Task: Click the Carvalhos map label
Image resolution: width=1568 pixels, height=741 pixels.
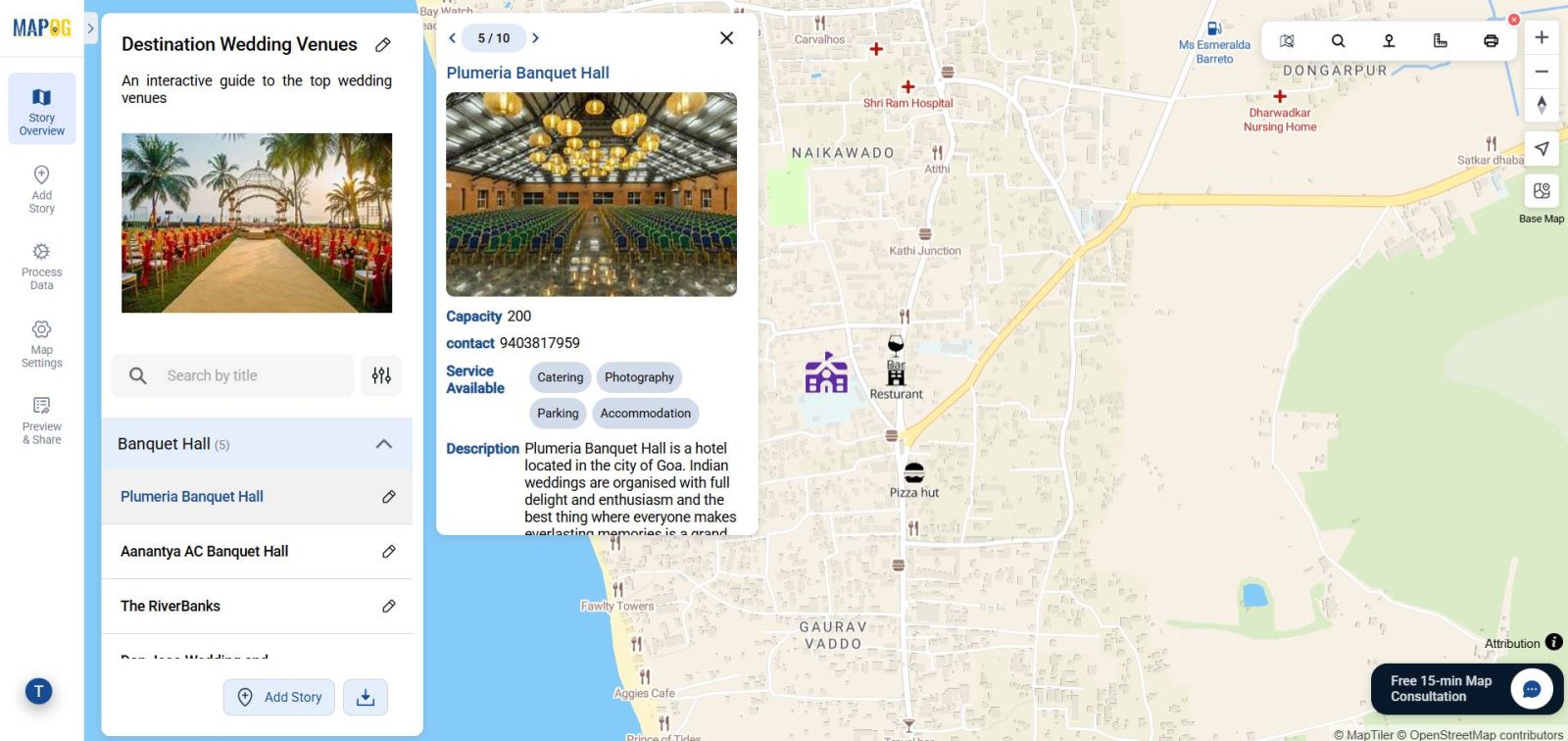Action: [819, 40]
